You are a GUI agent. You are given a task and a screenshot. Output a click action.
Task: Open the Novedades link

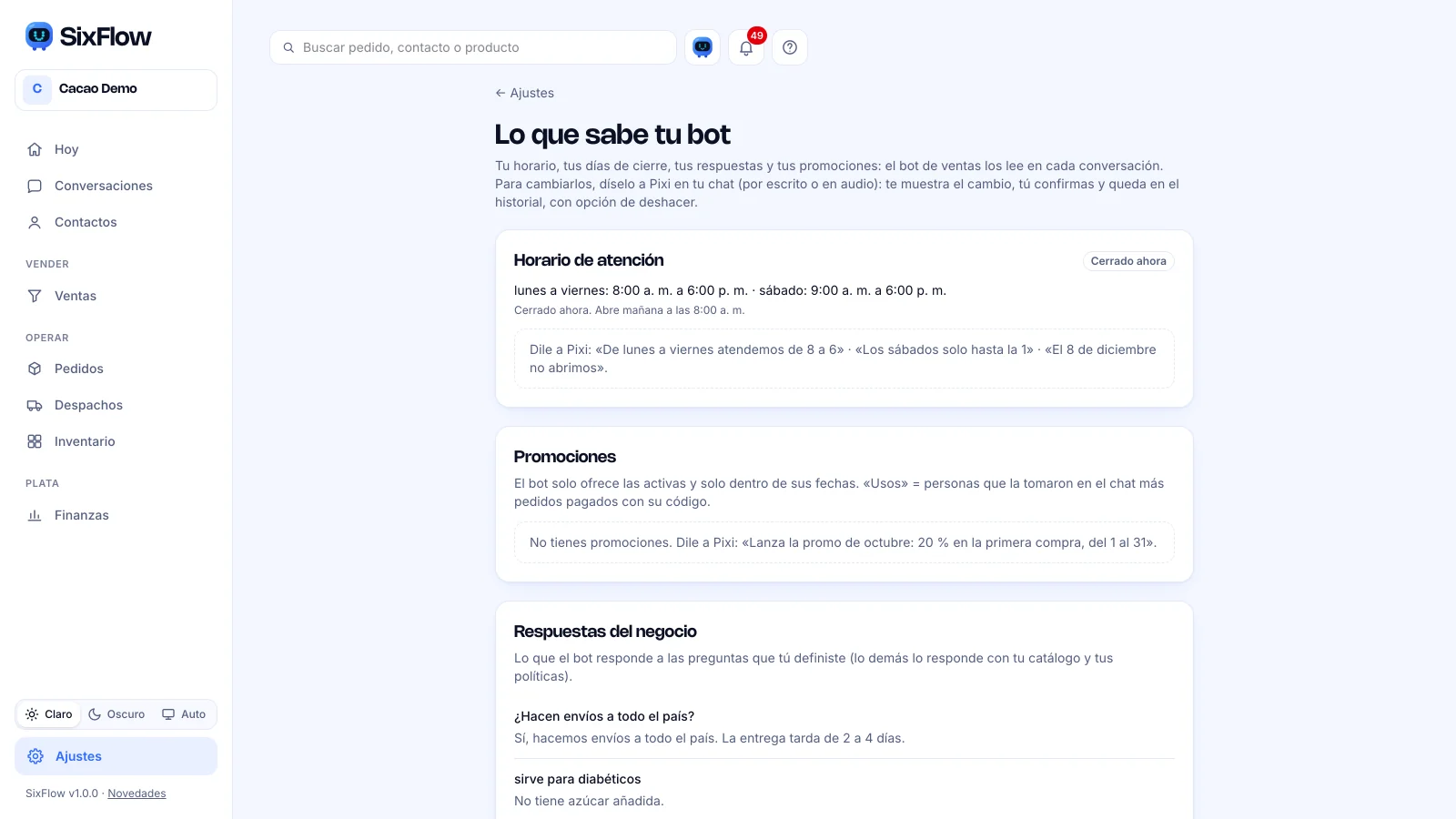click(x=136, y=794)
